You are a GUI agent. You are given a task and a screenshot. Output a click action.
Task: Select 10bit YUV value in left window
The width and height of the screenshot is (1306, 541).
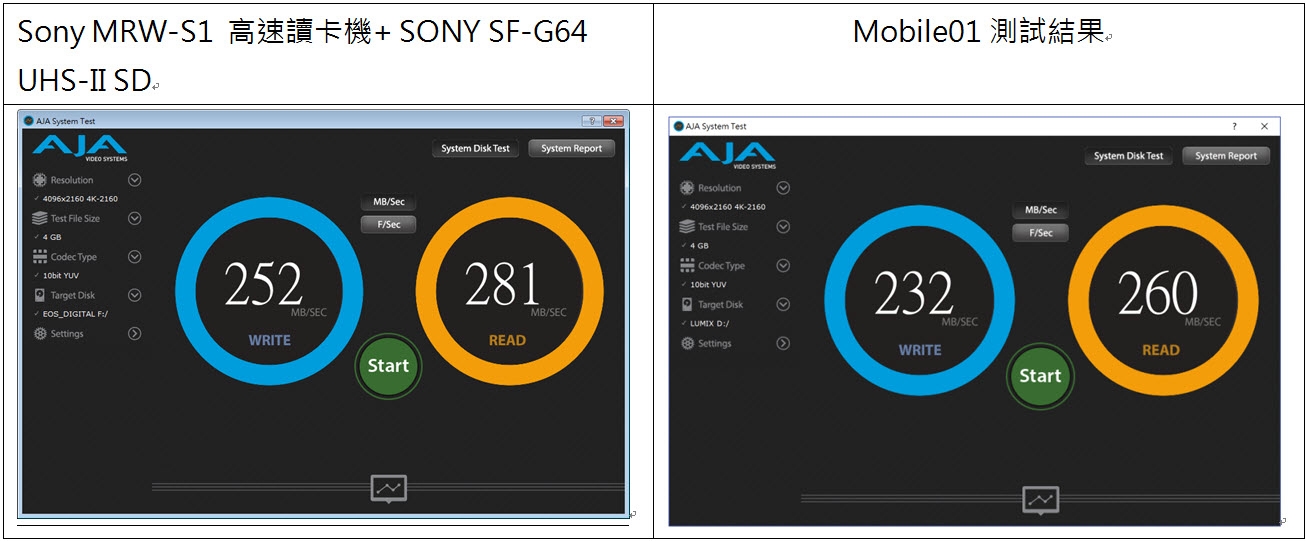[61, 275]
